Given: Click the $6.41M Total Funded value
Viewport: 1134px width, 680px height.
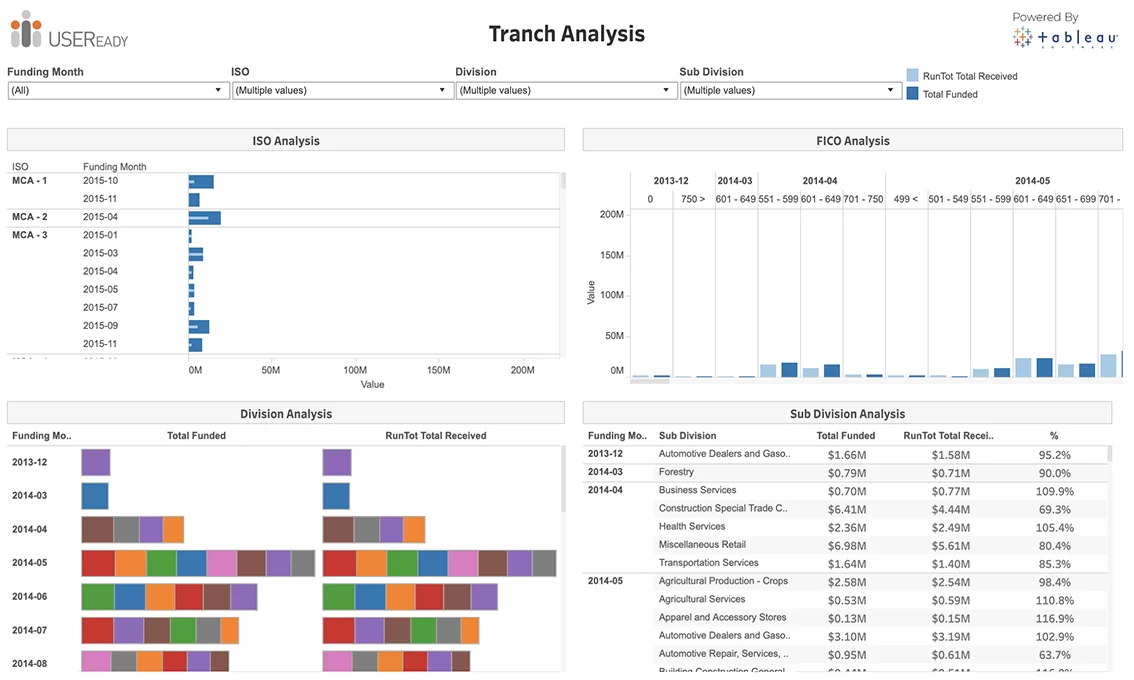Looking at the screenshot, I should pos(846,509).
